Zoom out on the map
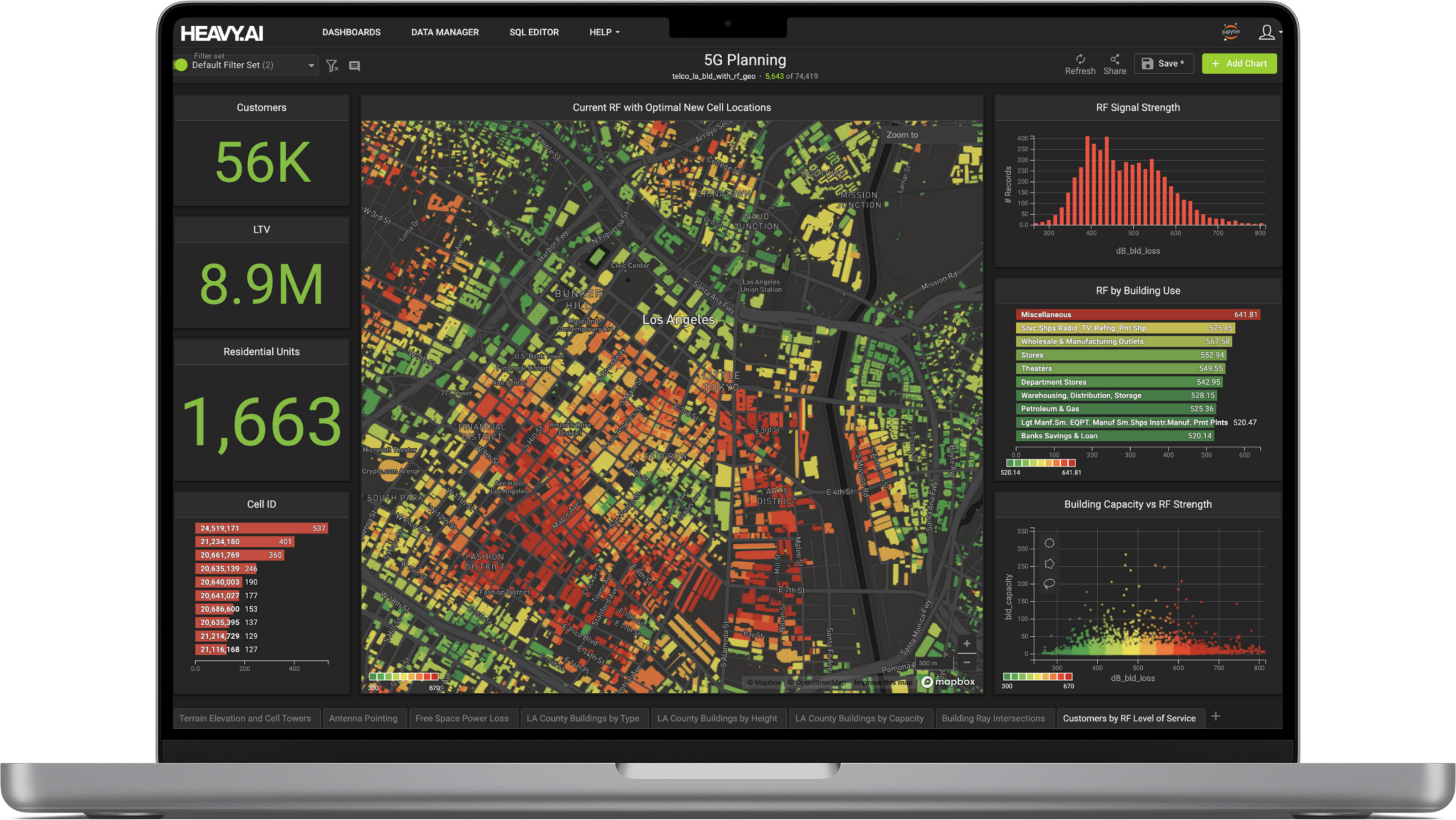 [x=966, y=662]
